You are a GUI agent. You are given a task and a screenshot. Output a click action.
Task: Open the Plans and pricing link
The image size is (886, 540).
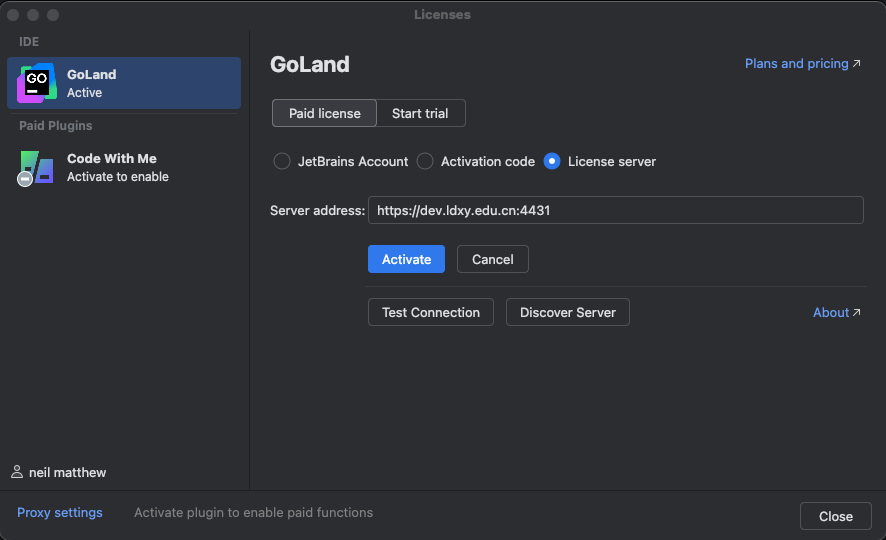(802, 63)
